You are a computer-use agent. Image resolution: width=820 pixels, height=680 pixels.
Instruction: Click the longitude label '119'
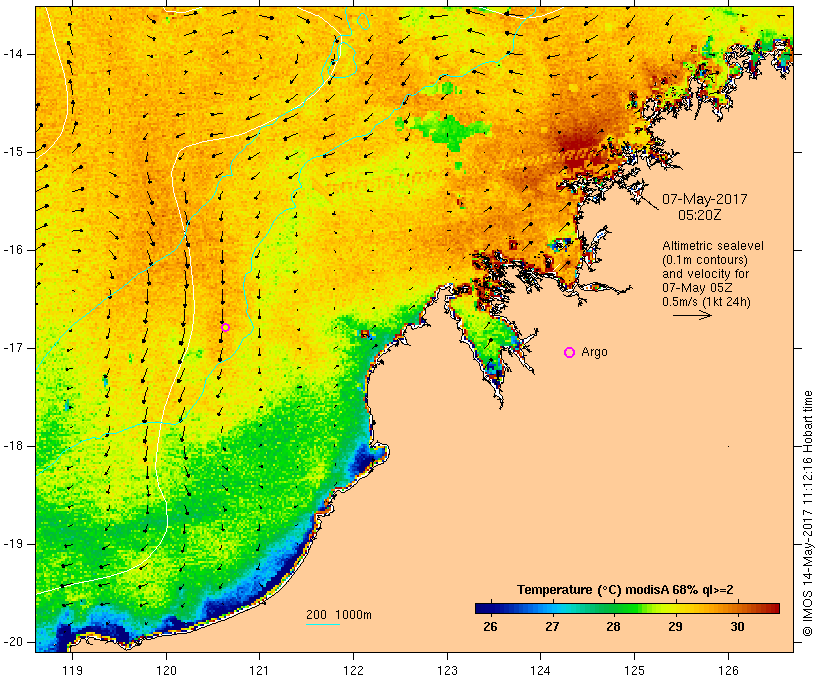tap(73, 670)
